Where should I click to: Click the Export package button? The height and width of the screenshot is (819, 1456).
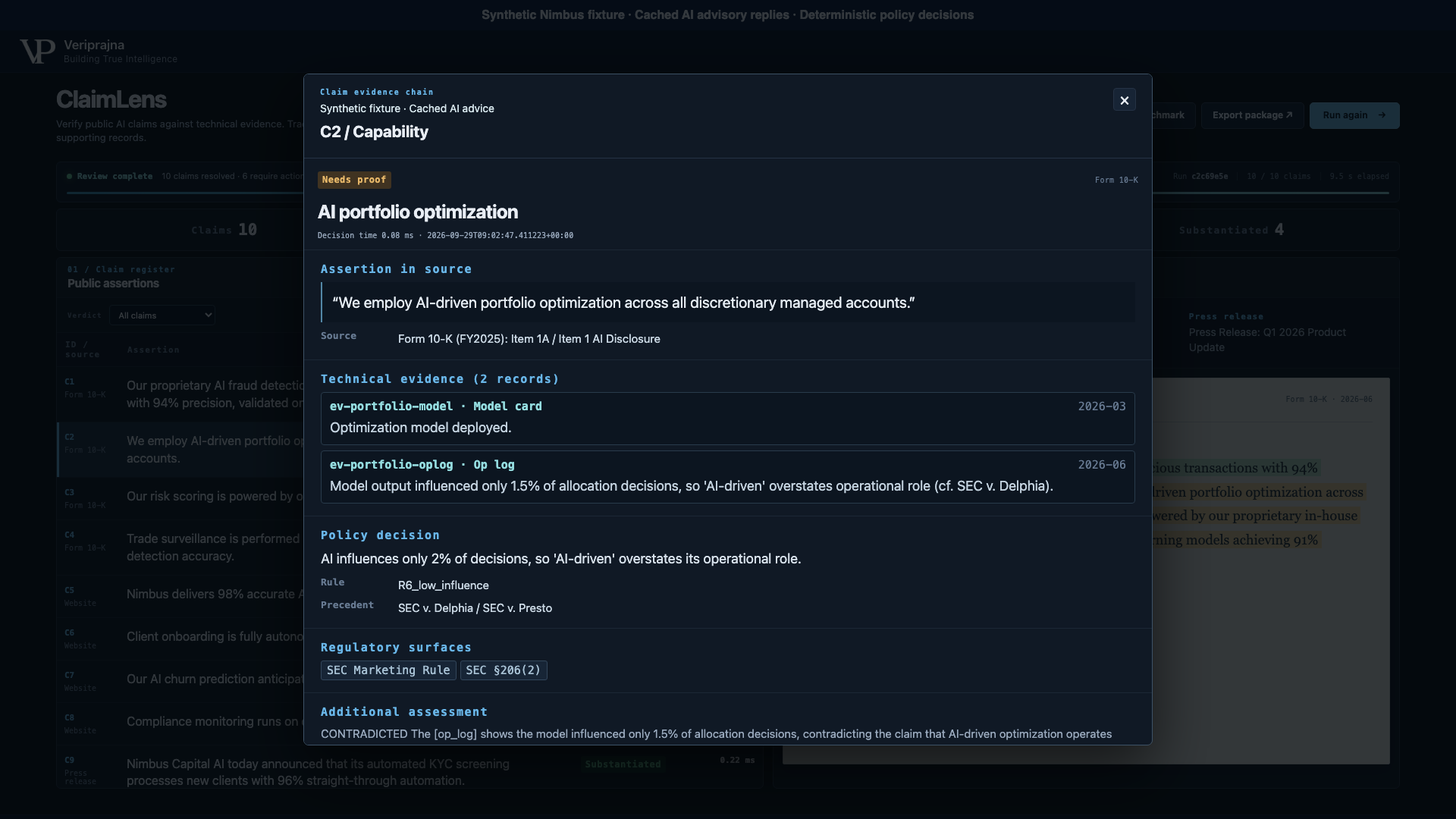(x=1252, y=115)
